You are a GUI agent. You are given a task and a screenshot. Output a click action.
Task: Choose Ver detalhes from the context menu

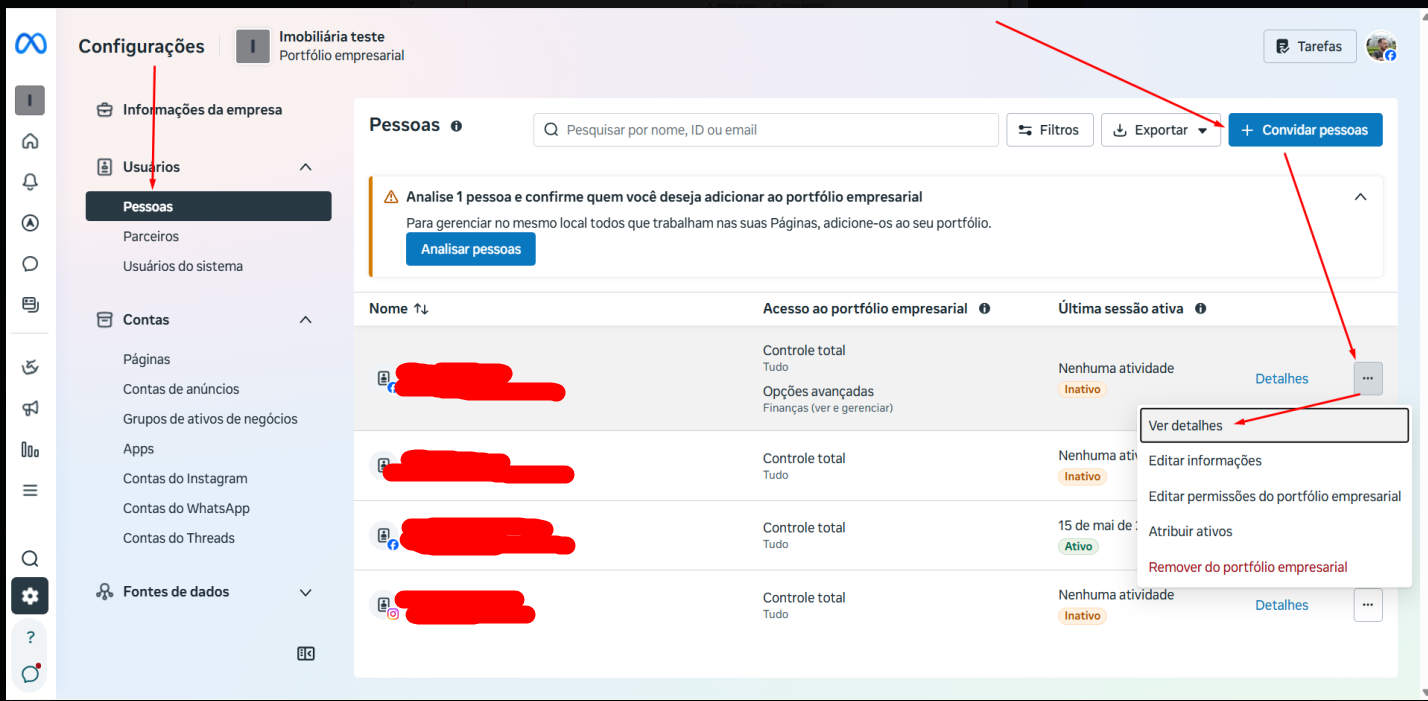click(x=1274, y=426)
